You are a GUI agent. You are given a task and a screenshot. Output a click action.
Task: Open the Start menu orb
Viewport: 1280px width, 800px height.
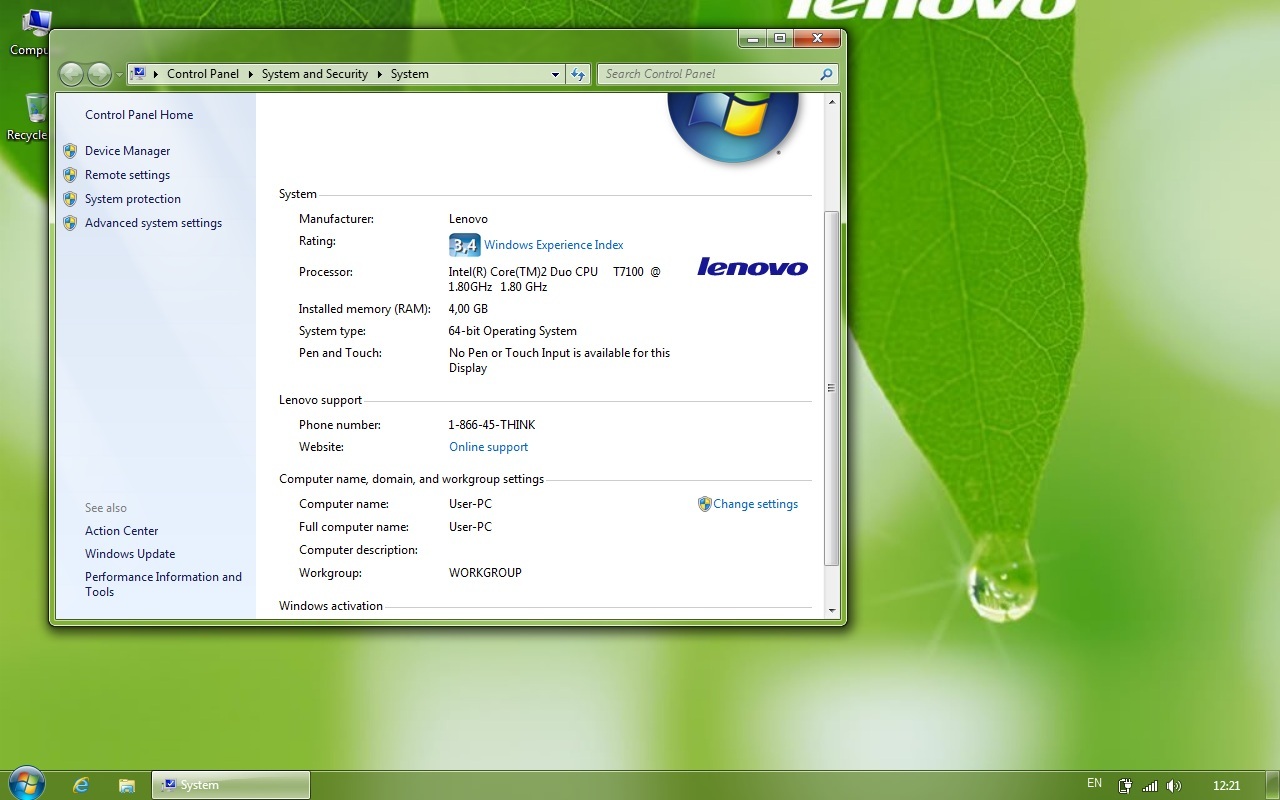coord(25,784)
